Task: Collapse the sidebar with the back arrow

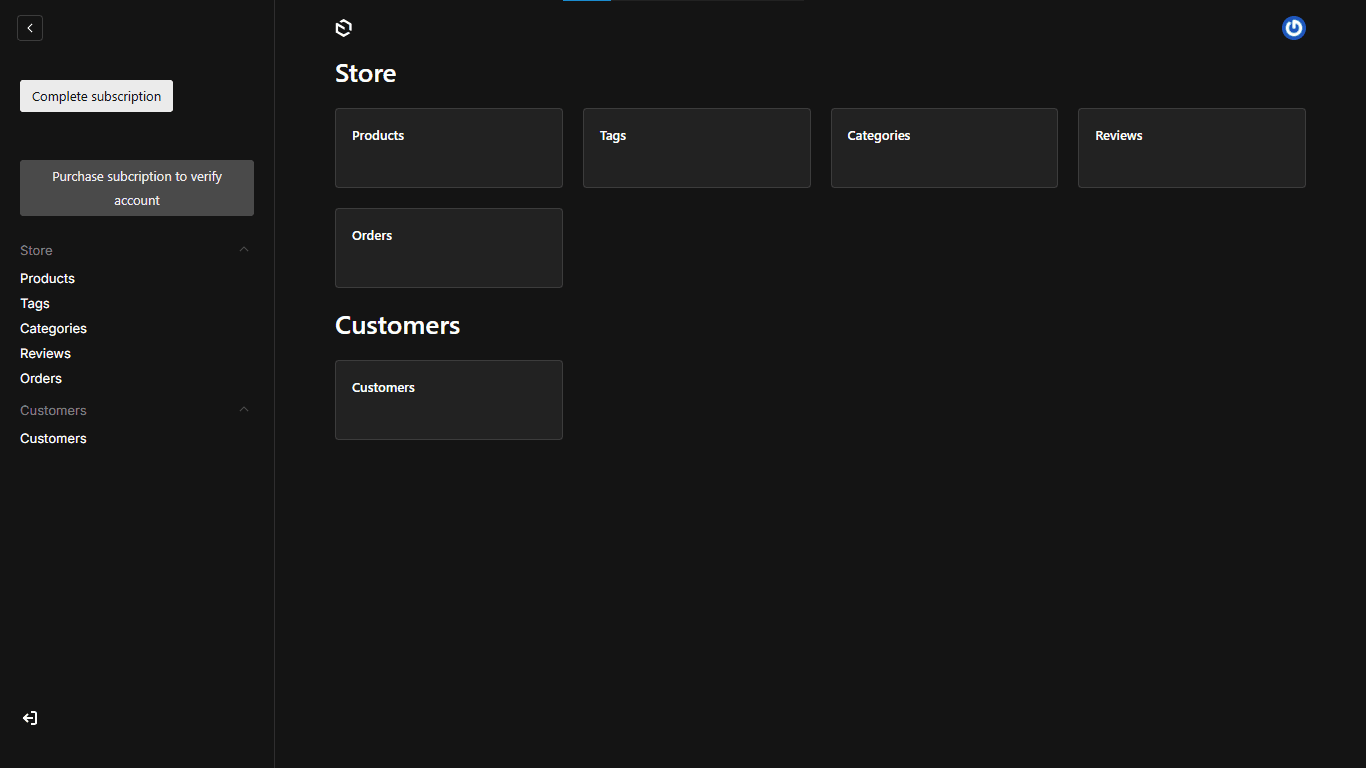Action: [x=30, y=28]
